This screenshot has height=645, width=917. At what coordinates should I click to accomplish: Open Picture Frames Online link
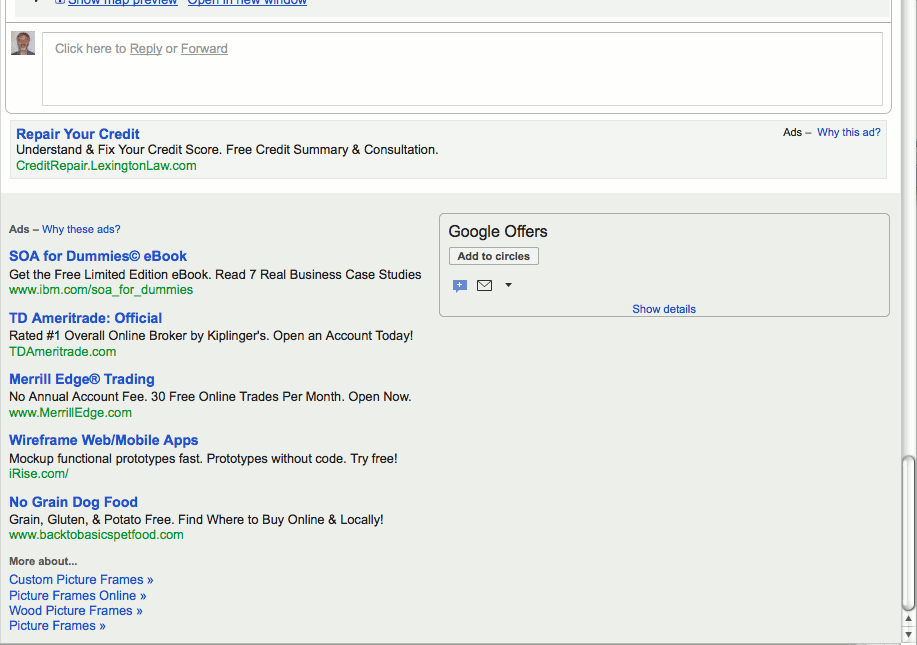tap(77, 595)
